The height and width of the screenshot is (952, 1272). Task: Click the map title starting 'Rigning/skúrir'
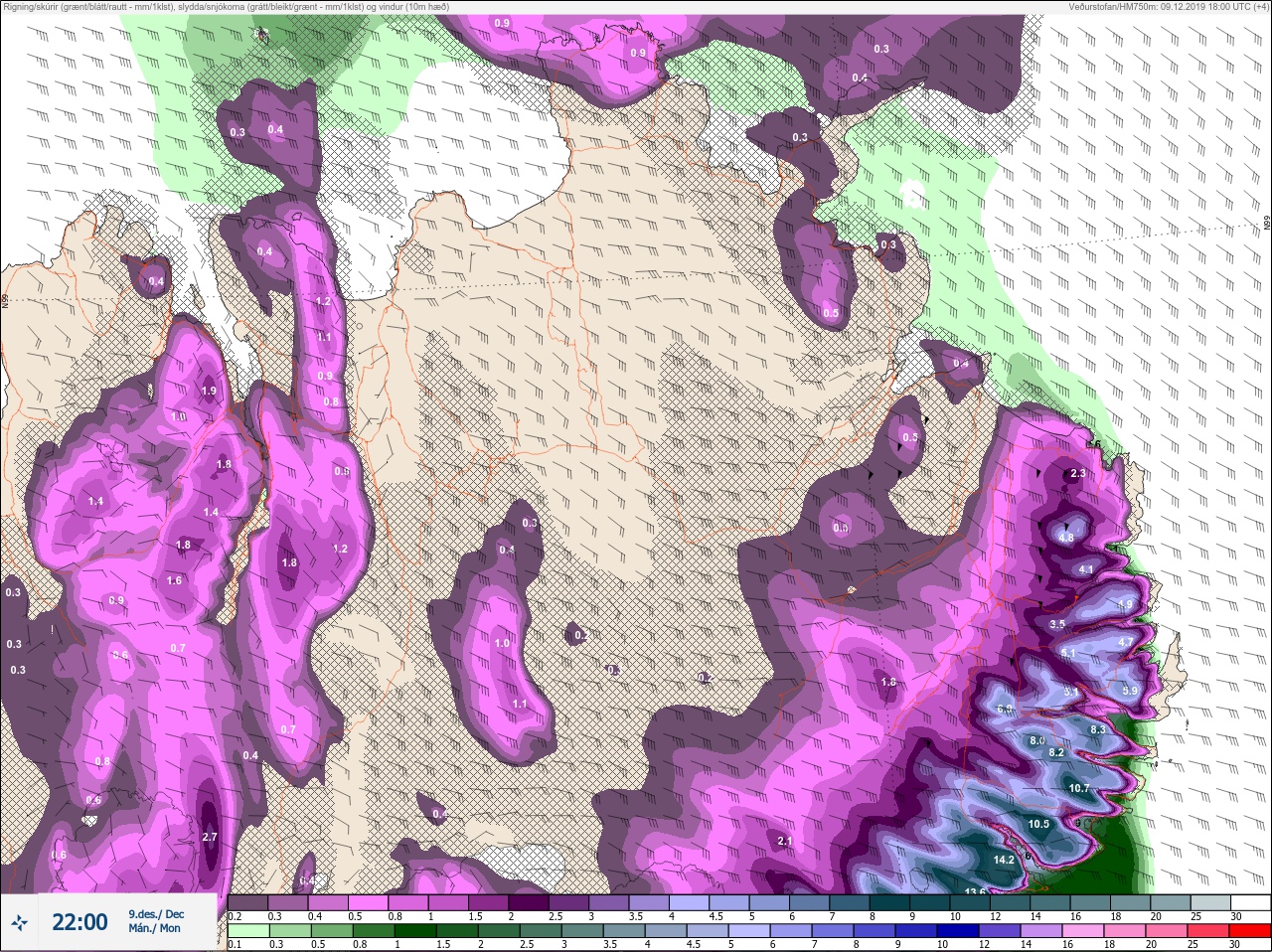(x=226, y=7)
